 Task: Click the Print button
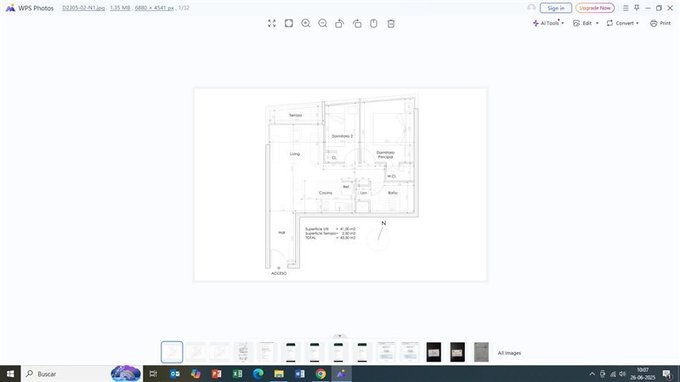point(660,23)
